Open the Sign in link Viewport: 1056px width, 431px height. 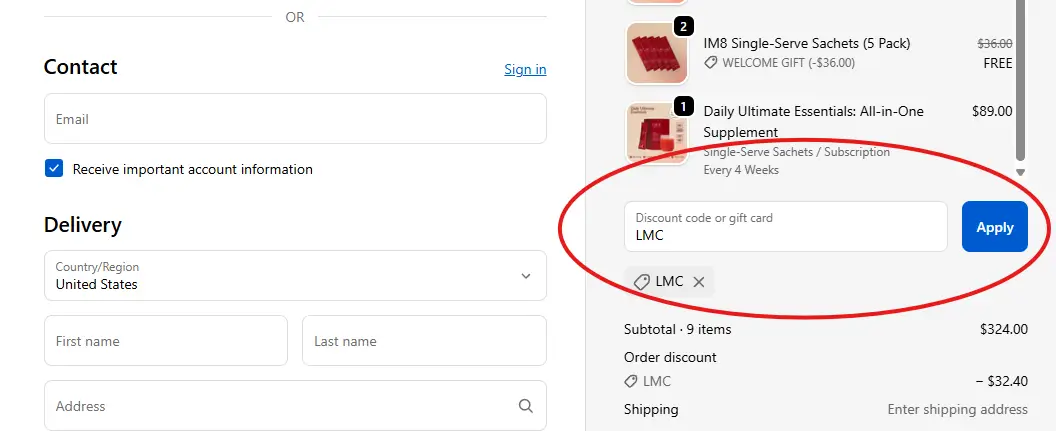pyautogui.click(x=525, y=69)
